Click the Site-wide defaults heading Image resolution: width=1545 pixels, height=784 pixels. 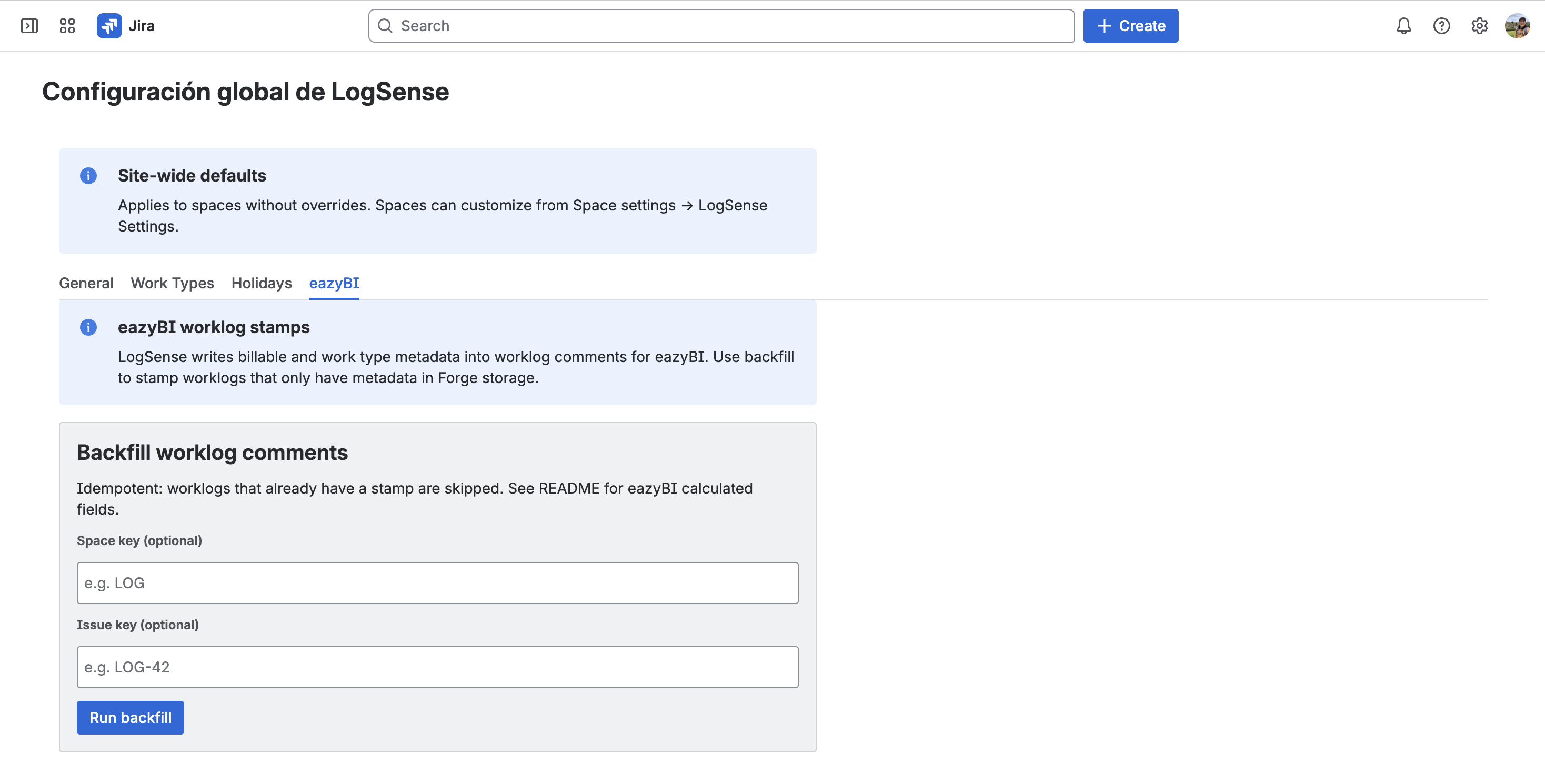[192, 176]
